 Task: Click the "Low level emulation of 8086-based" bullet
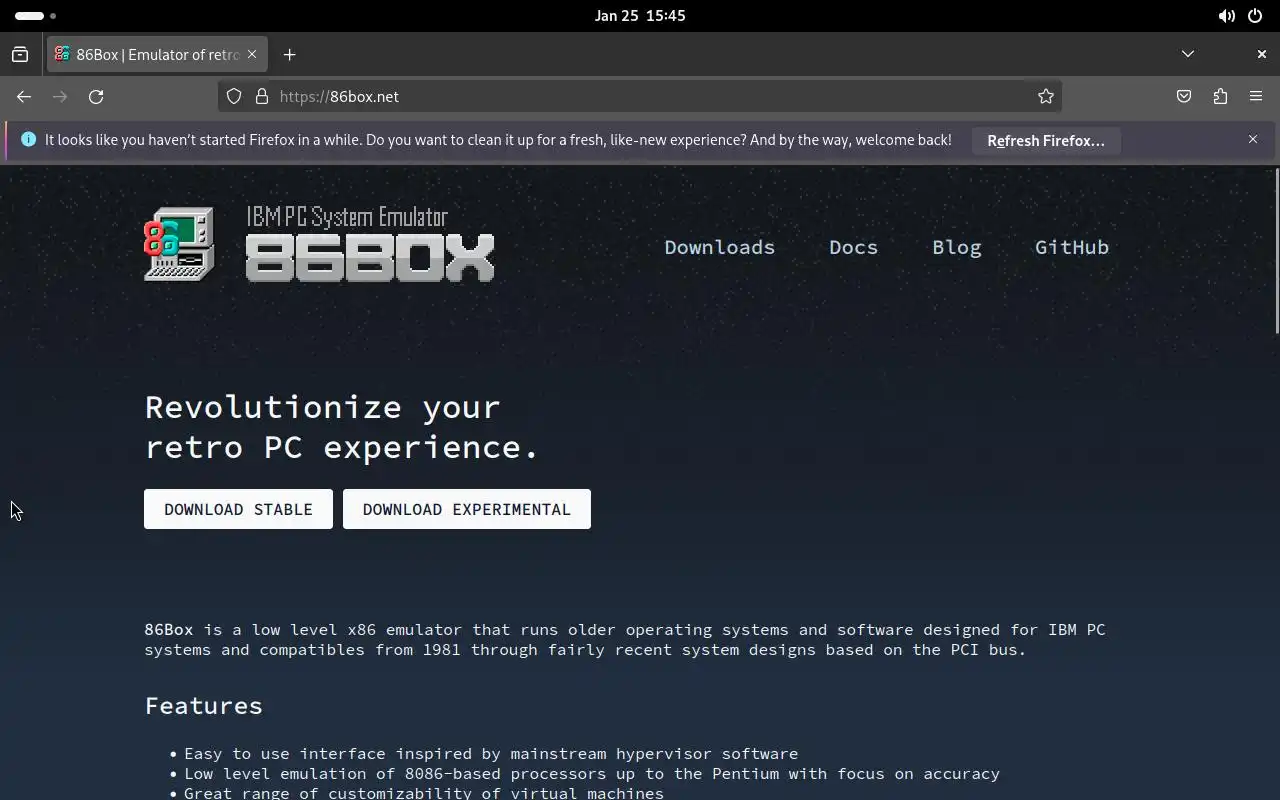point(592,774)
